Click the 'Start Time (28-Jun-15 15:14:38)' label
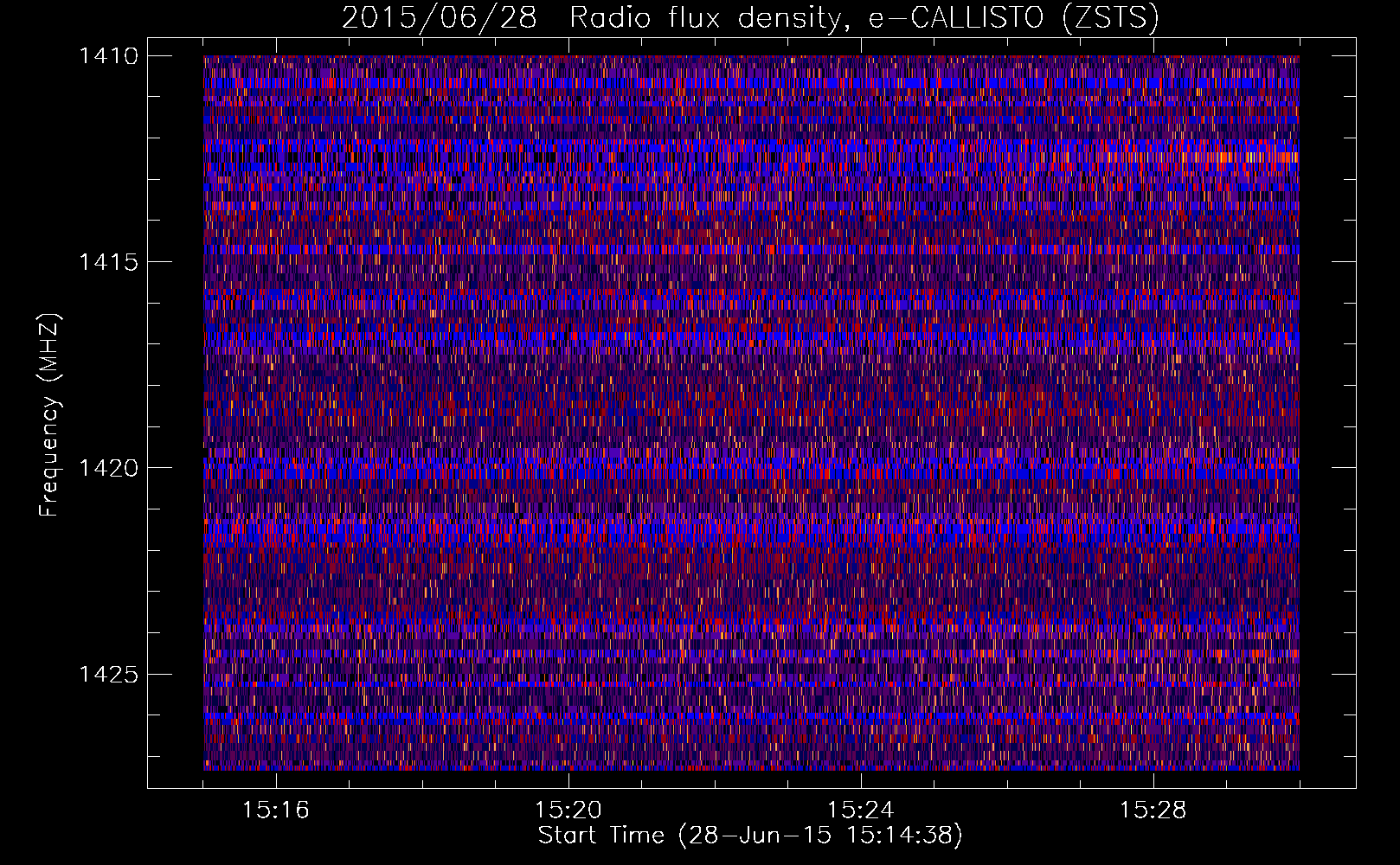 tap(750, 836)
